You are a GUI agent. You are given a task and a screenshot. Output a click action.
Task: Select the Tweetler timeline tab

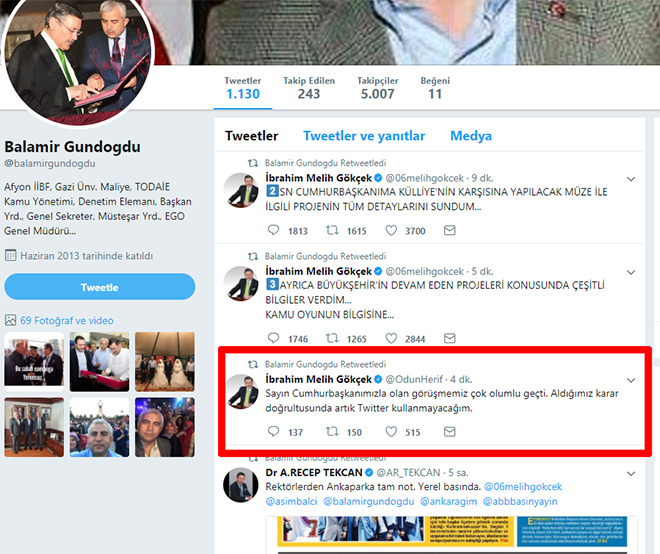point(251,136)
